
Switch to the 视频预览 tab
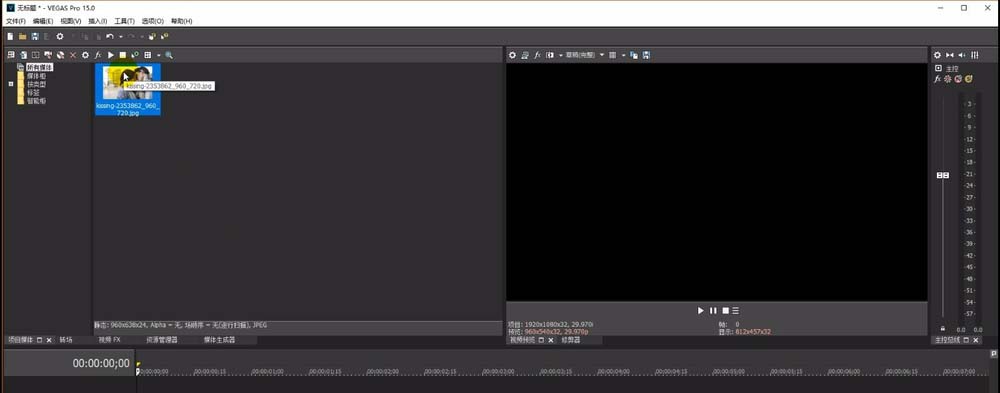click(x=522, y=341)
